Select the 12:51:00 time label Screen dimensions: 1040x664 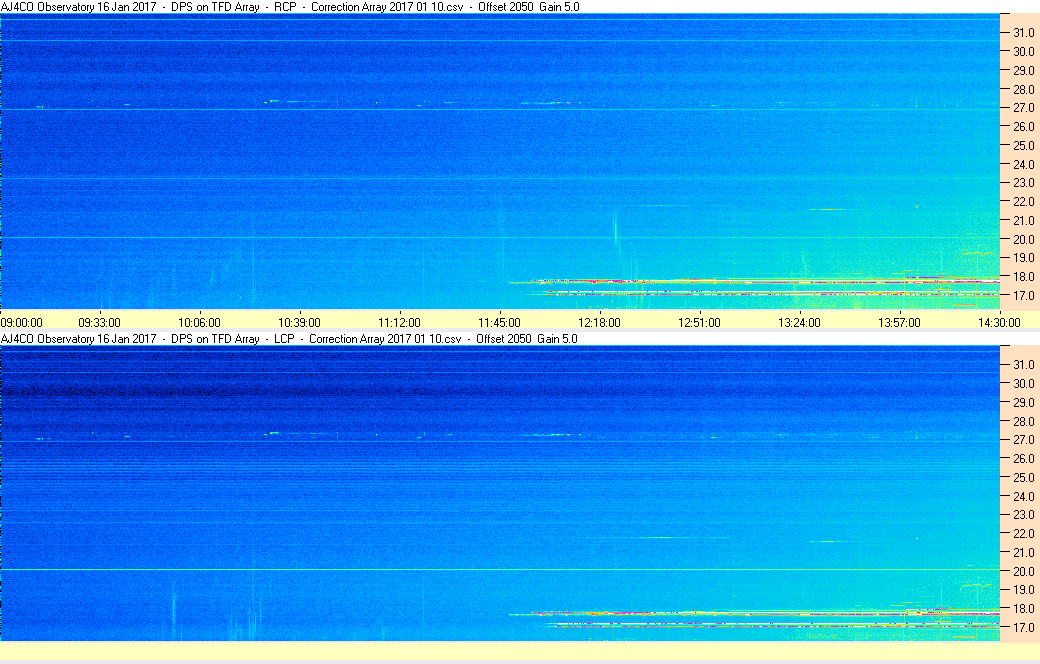click(699, 322)
